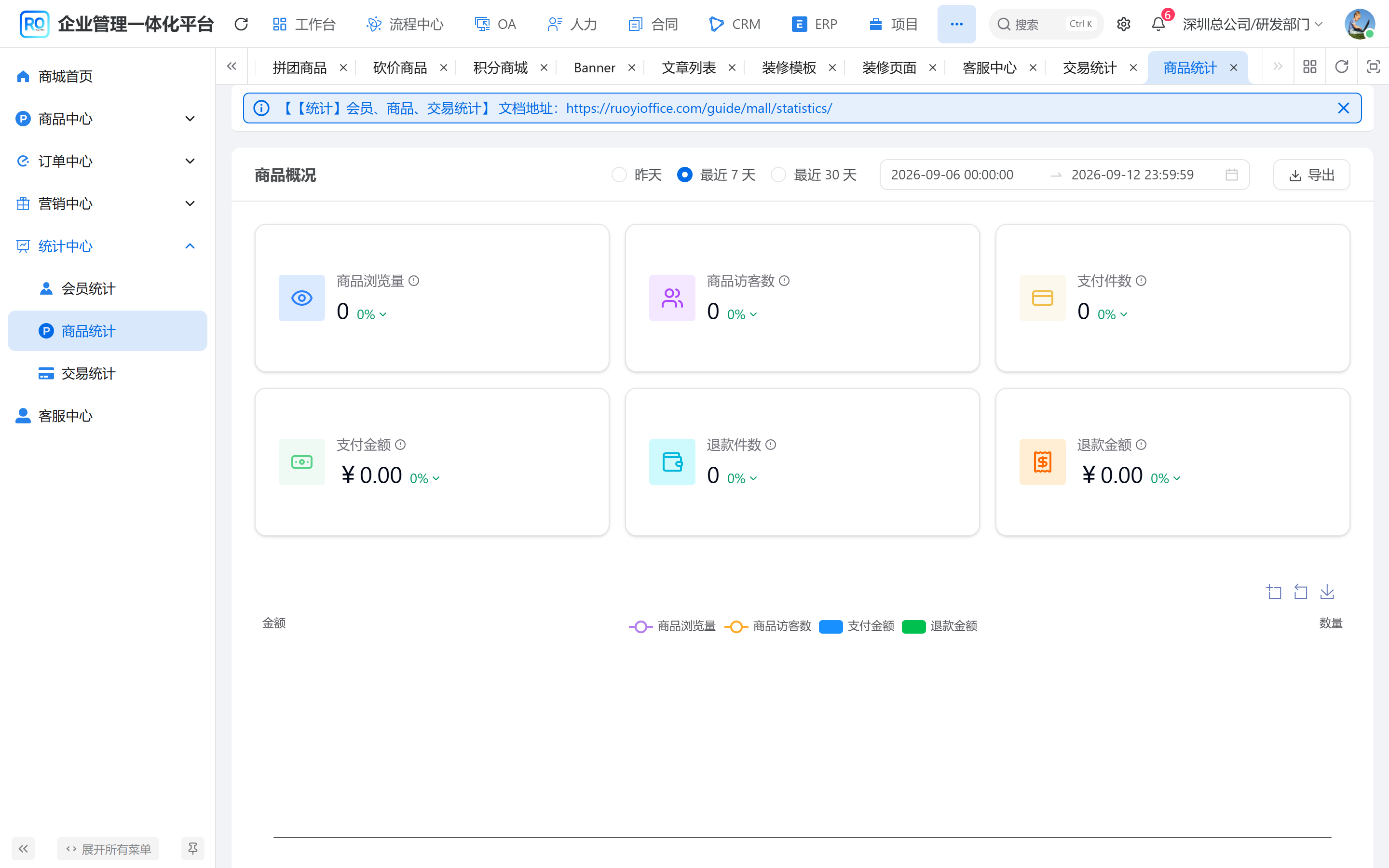The image size is (1389, 868).
Task: Collapse sidebar with bottom double-arrow icon
Action: pyautogui.click(x=23, y=849)
